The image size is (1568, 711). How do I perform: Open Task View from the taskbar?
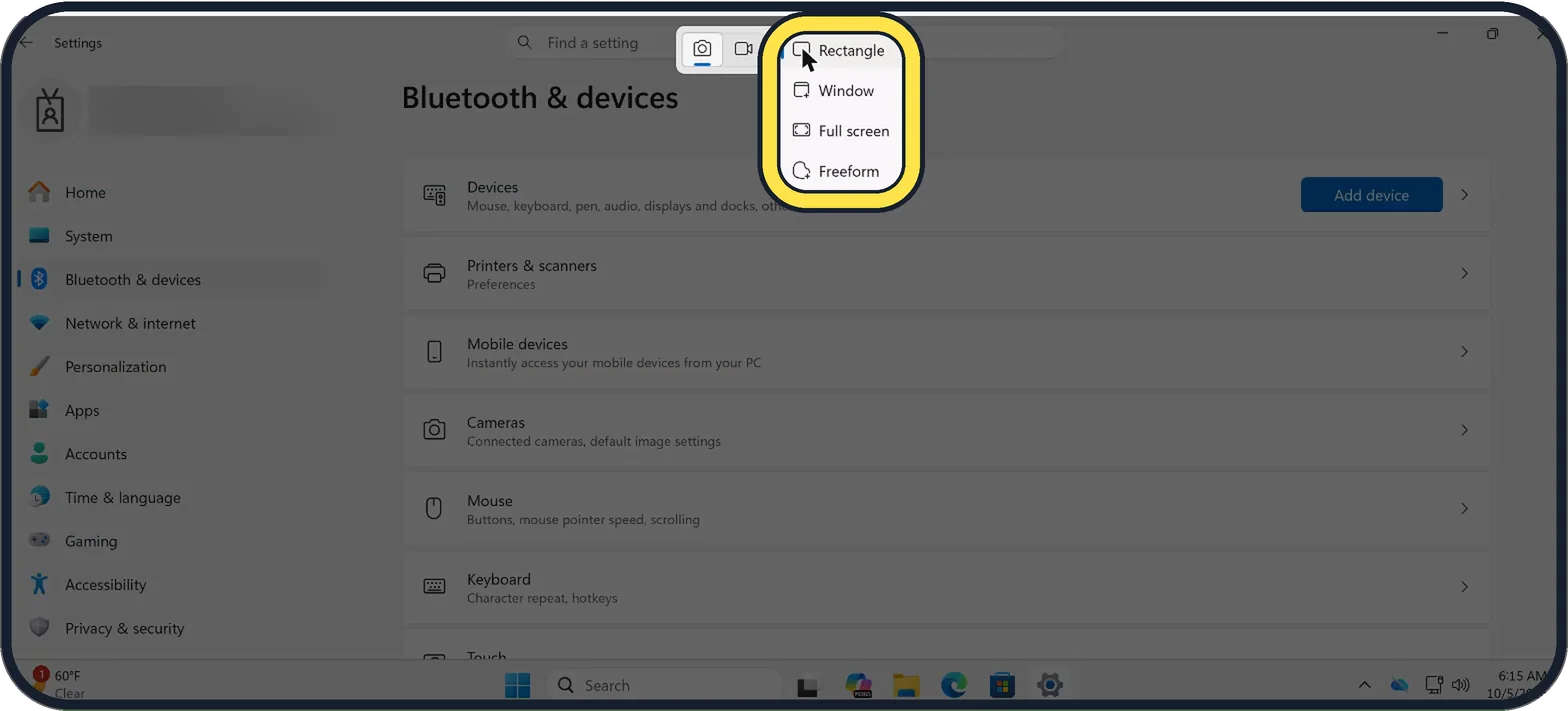point(808,686)
